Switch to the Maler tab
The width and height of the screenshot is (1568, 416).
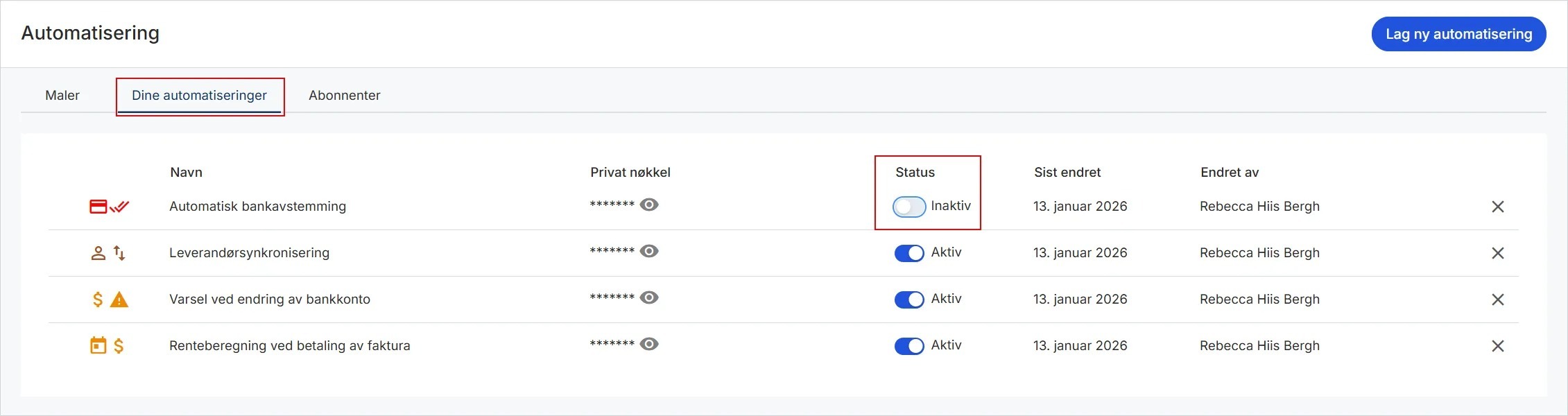coord(62,96)
